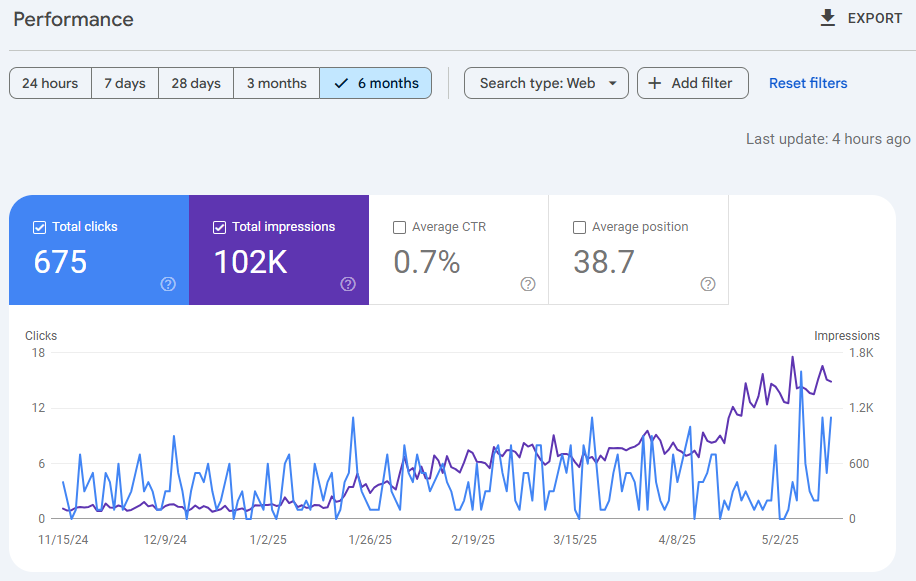Click the Total impressions question mark icon
The image size is (916, 581).
(347, 284)
